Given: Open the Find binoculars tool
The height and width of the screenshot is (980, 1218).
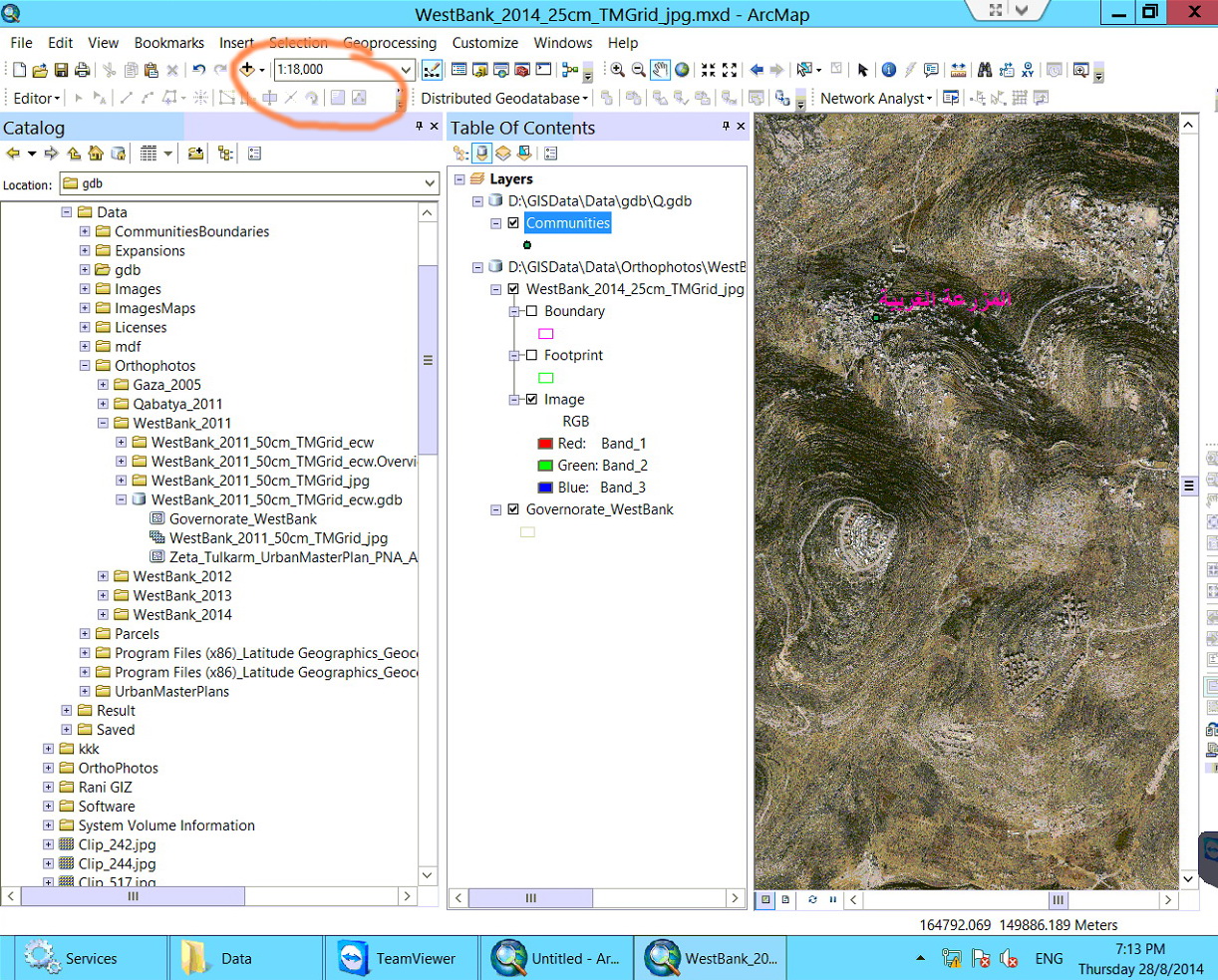Looking at the screenshot, I should tap(984, 70).
